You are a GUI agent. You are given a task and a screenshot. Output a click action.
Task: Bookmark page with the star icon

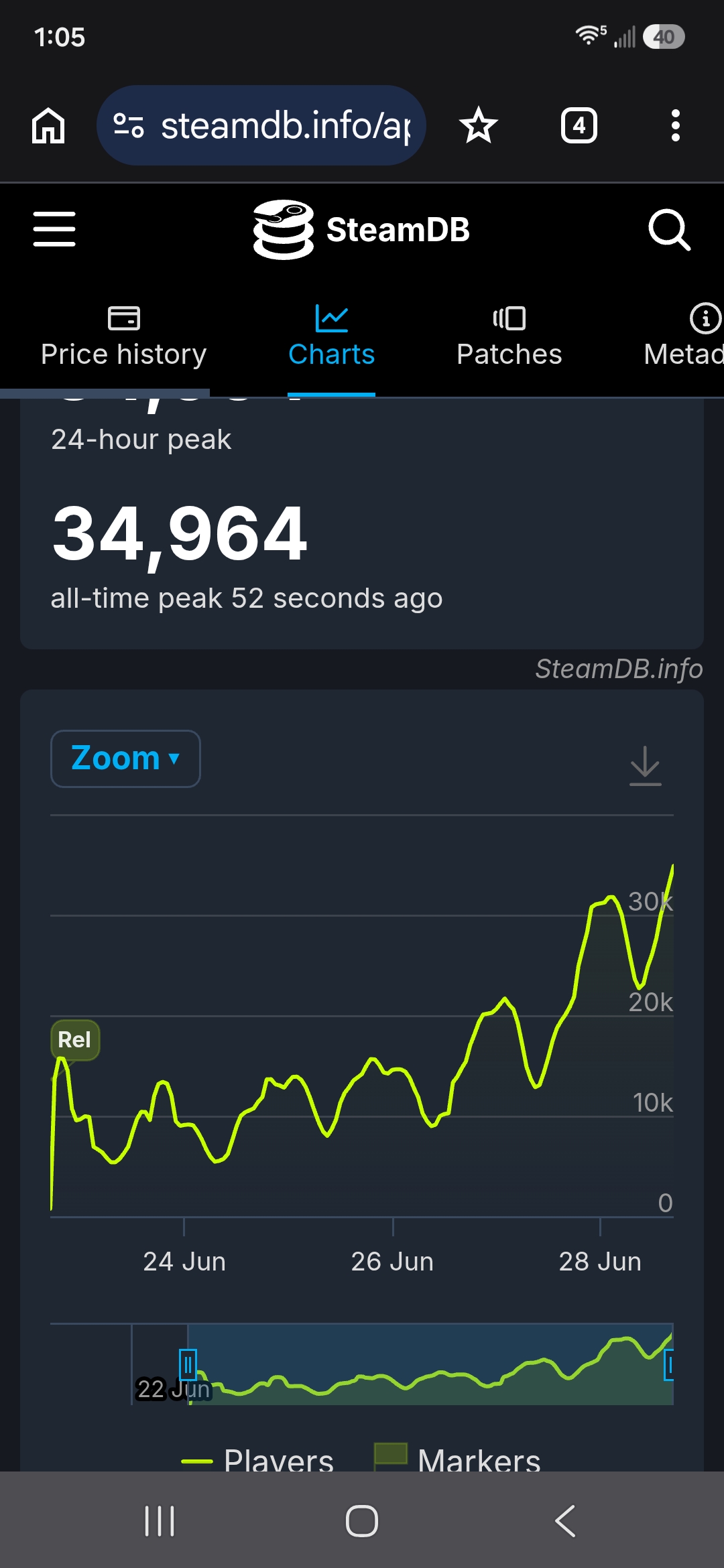pyautogui.click(x=479, y=125)
